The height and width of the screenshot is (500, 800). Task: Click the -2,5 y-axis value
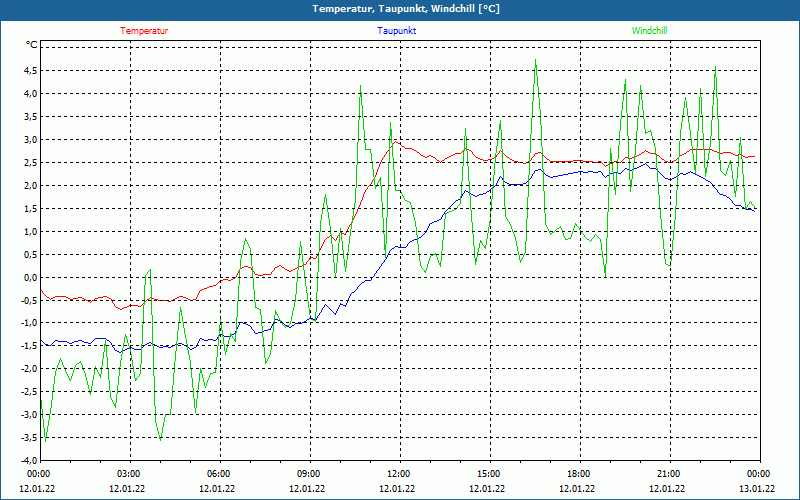coord(29,391)
